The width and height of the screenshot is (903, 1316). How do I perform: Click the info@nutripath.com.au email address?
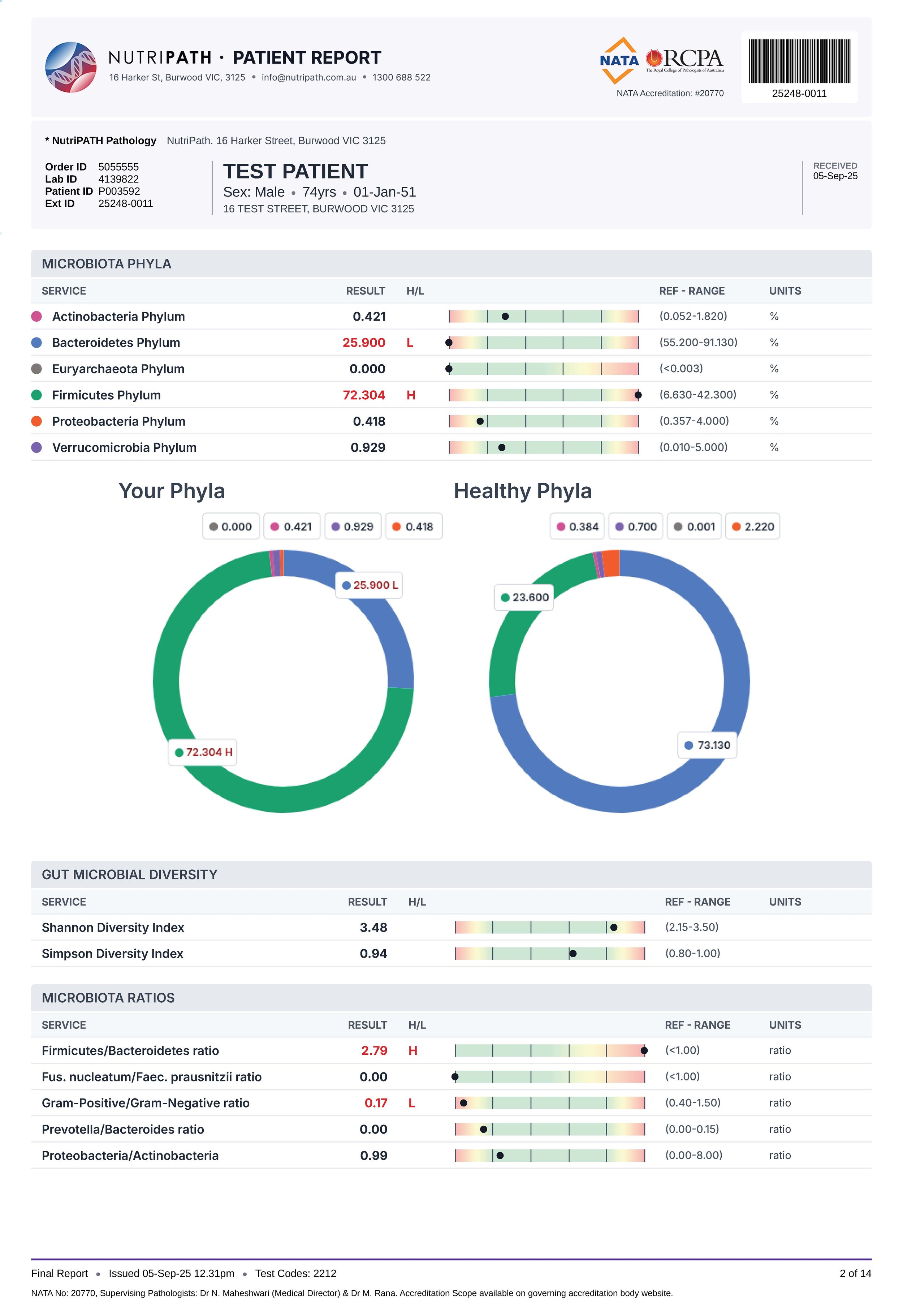pos(308,78)
